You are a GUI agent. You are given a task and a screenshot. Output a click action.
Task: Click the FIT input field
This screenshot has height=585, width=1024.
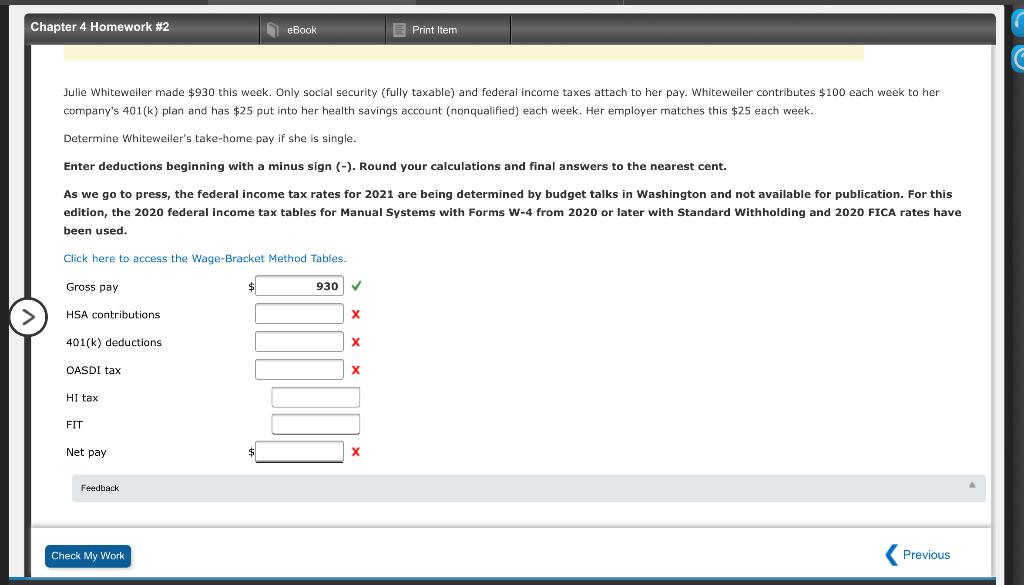click(x=315, y=423)
